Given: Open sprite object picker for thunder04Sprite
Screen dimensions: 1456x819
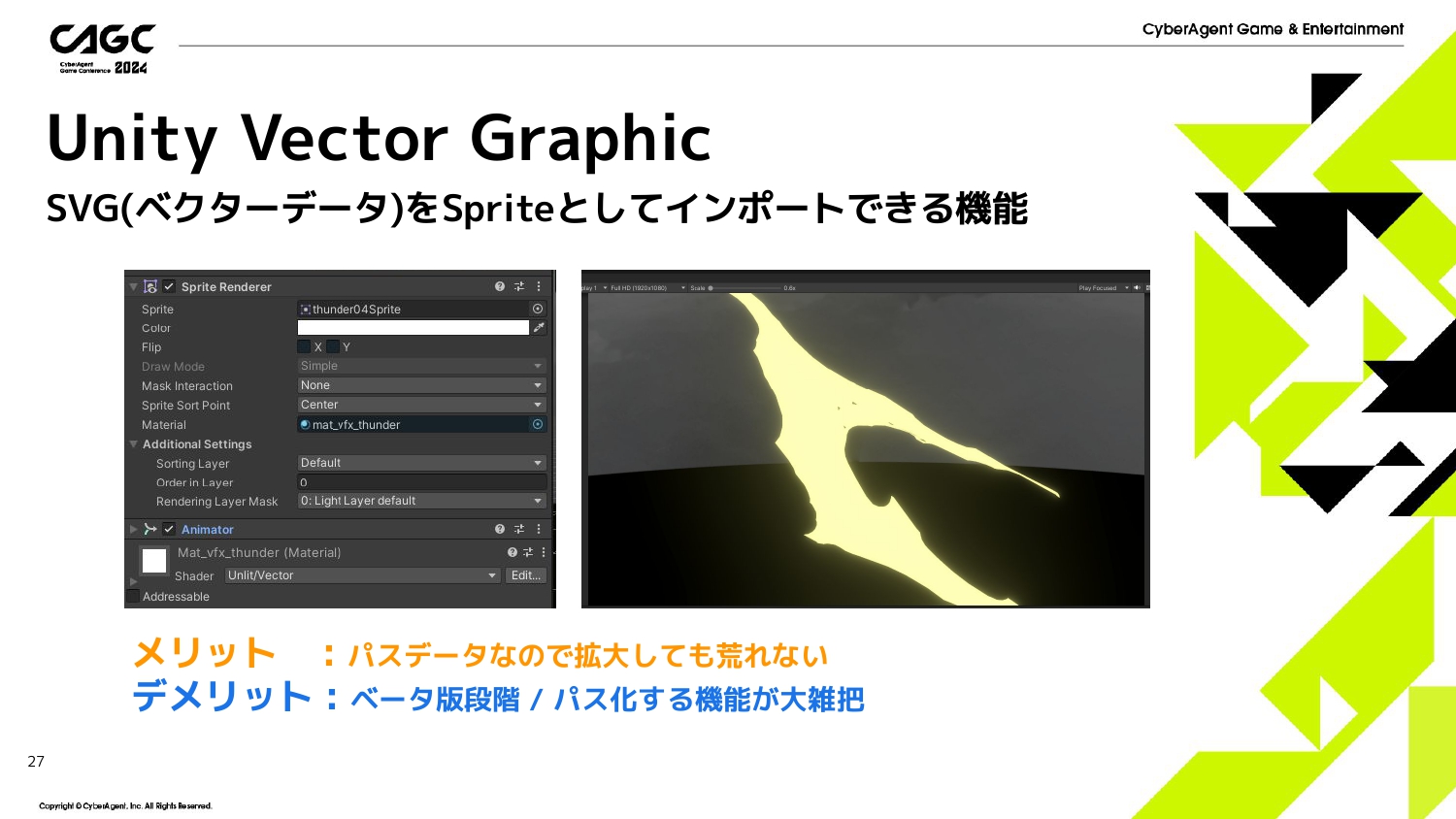Looking at the screenshot, I should pyautogui.click(x=538, y=309).
